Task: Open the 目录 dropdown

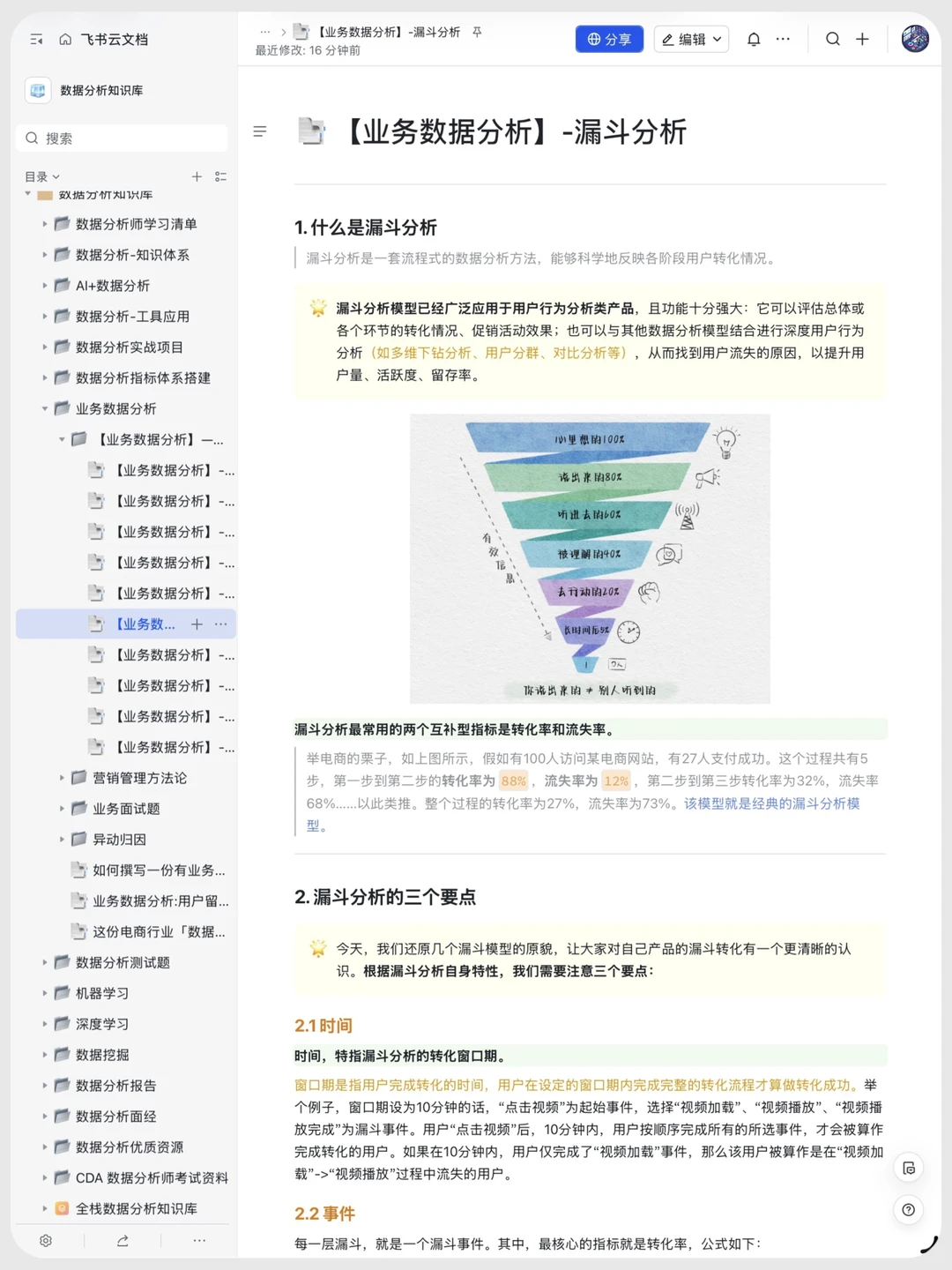Action: [42, 176]
